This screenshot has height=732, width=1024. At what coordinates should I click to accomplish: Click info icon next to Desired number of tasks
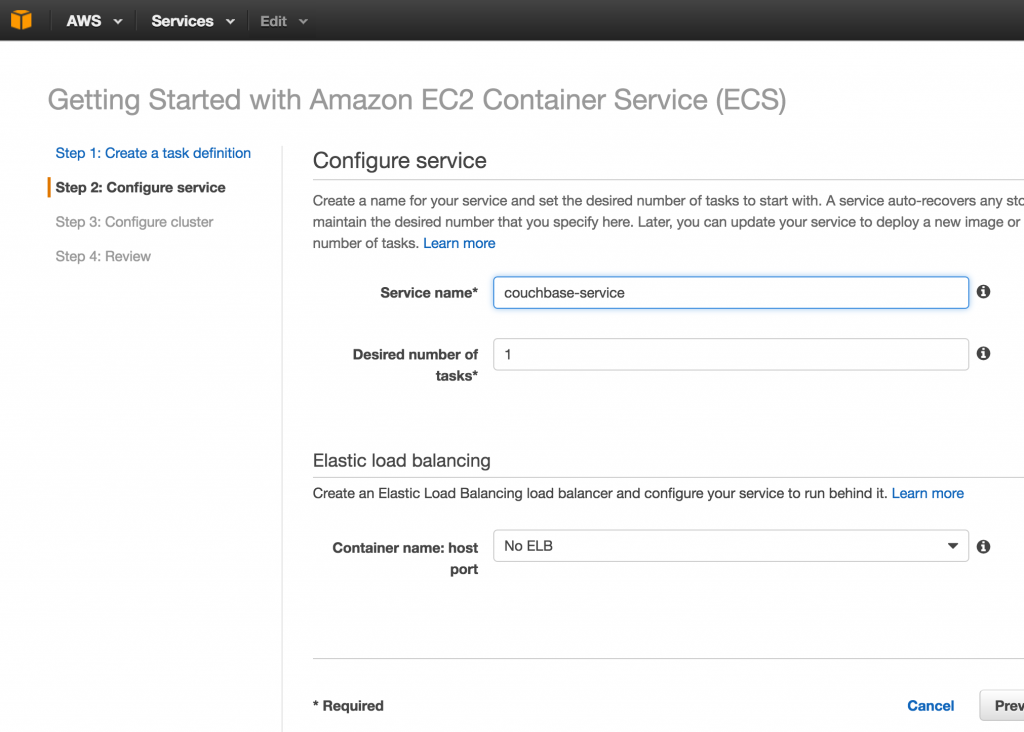click(x=983, y=353)
